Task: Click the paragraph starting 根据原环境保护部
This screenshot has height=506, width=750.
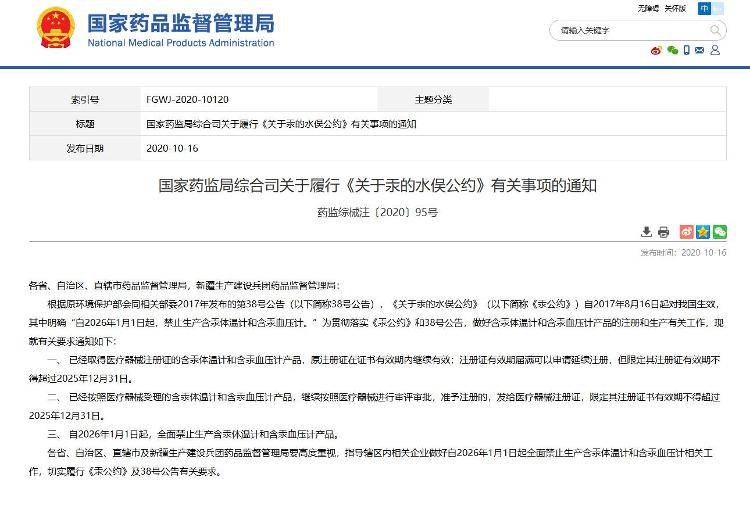Action: tap(376, 323)
